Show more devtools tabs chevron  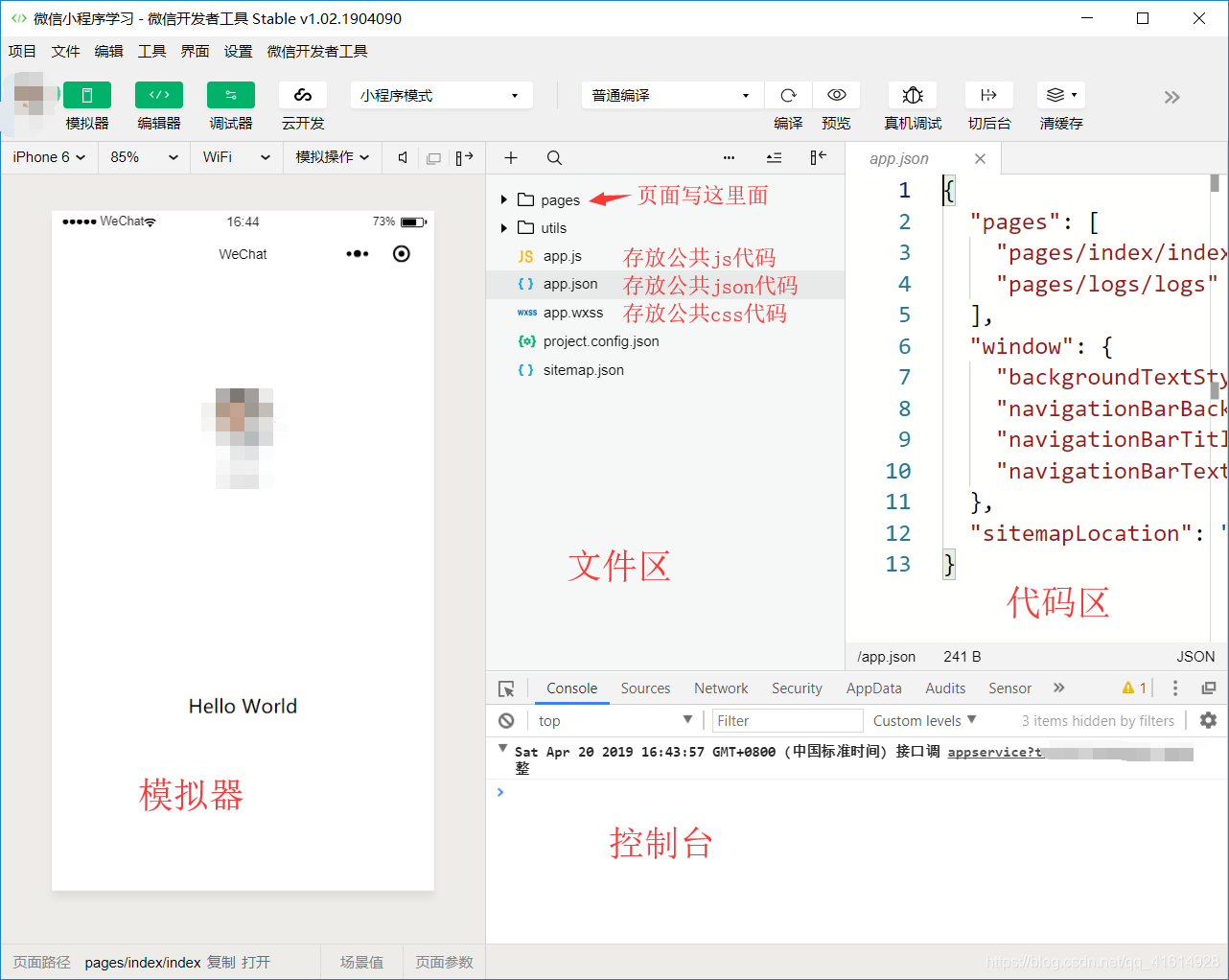click(x=1059, y=688)
